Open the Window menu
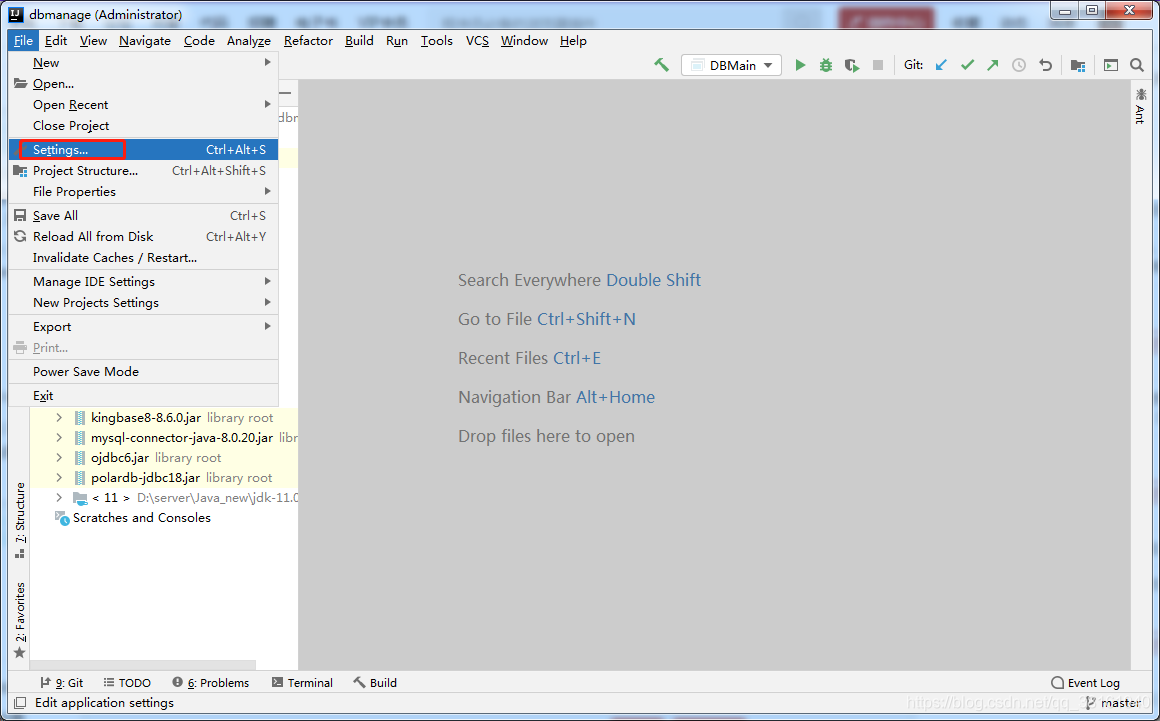Screen dimensions: 1160x721 click(x=524, y=41)
